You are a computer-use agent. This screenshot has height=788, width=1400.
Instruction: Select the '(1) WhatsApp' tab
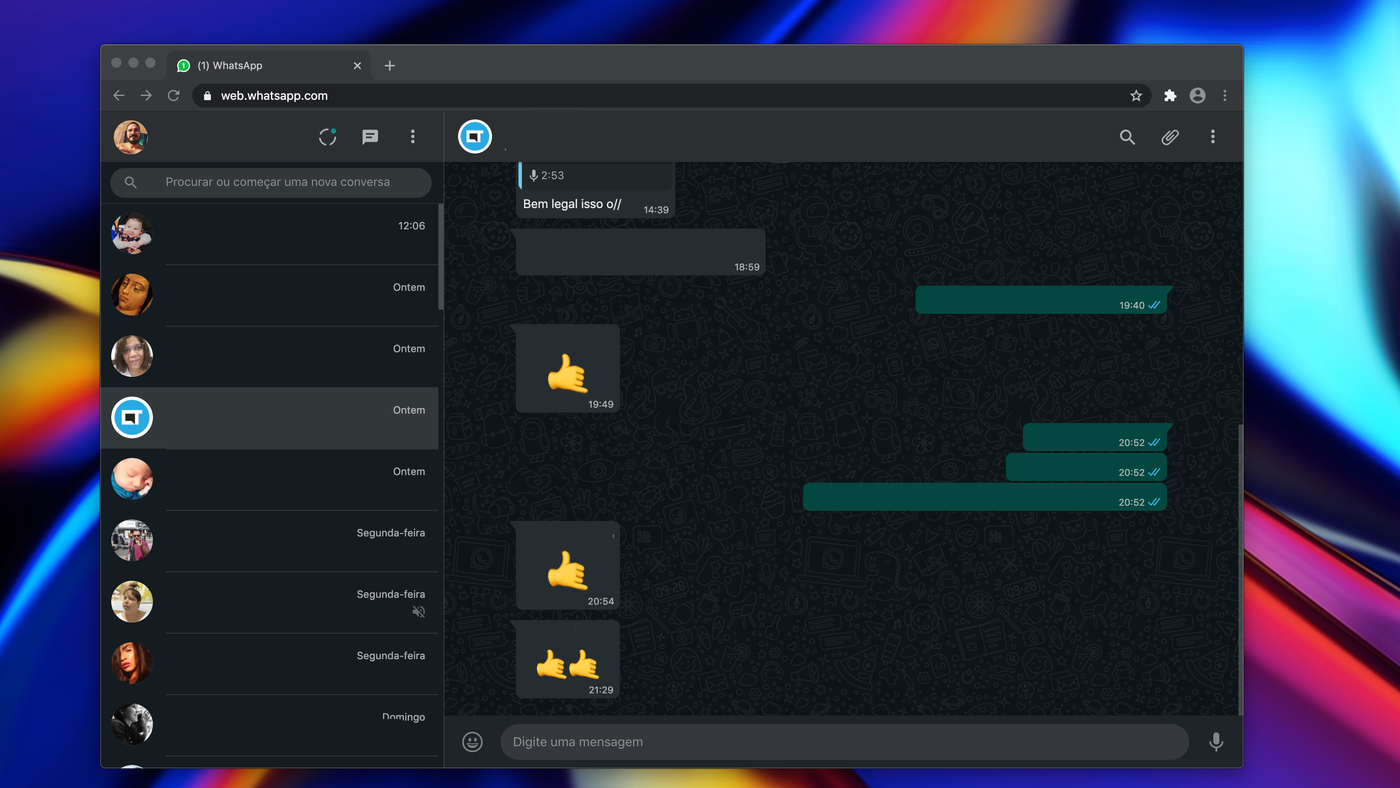[x=270, y=66]
